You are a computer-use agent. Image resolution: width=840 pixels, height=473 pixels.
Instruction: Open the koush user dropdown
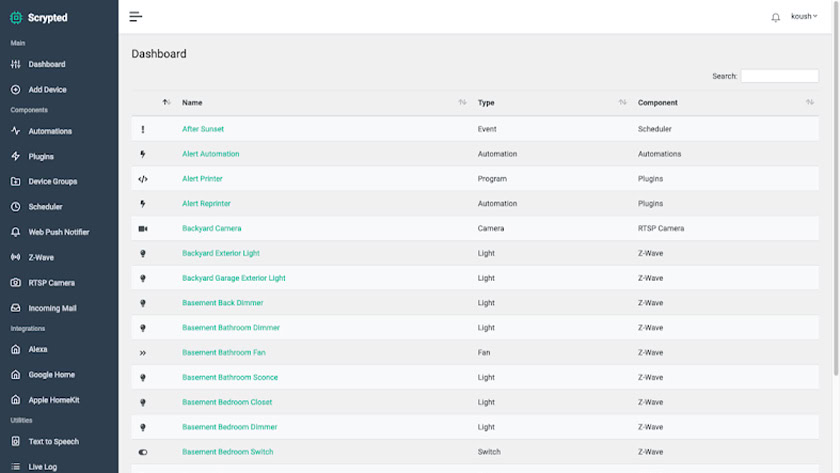coord(804,16)
